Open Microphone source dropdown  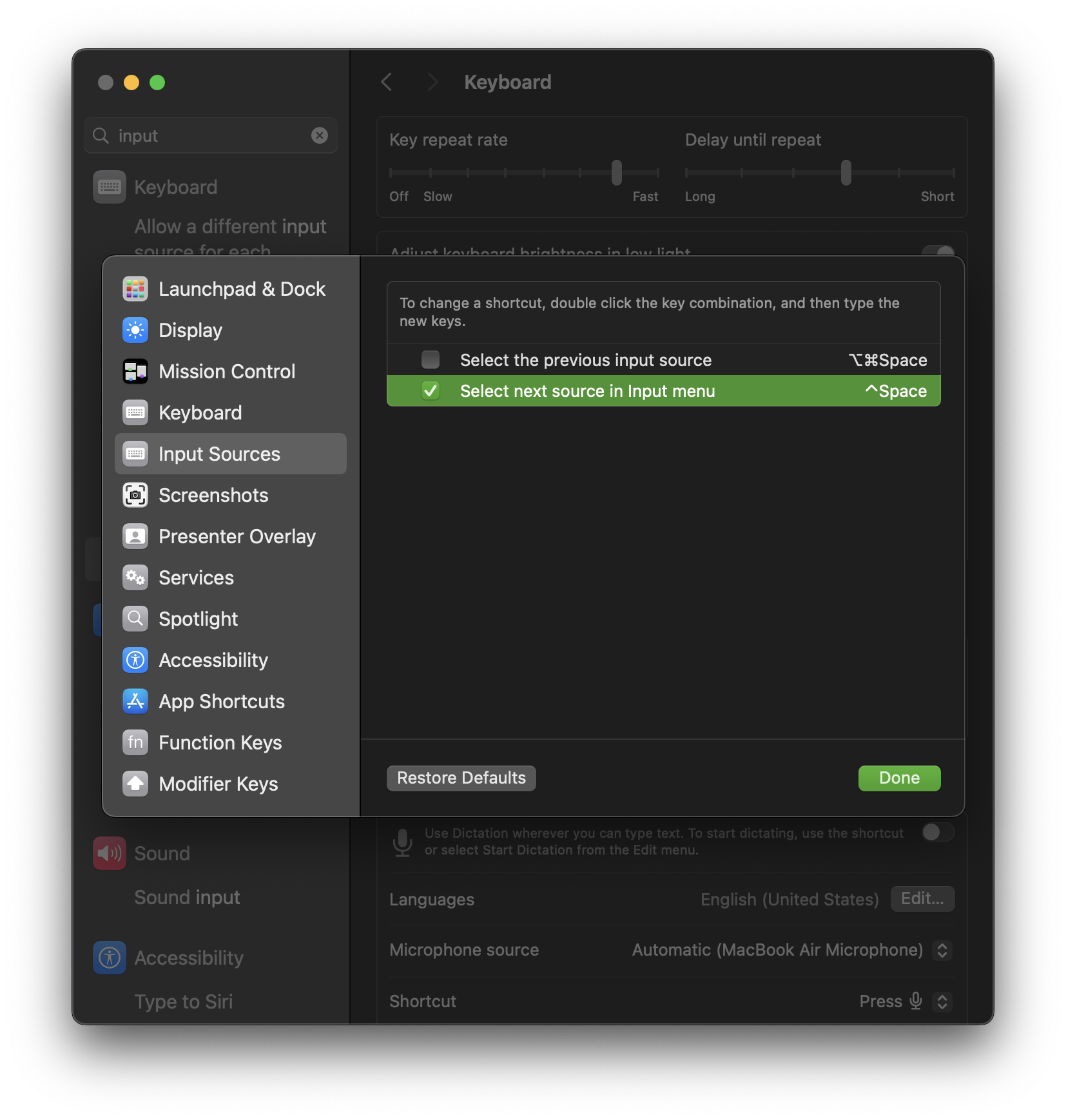[942, 950]
